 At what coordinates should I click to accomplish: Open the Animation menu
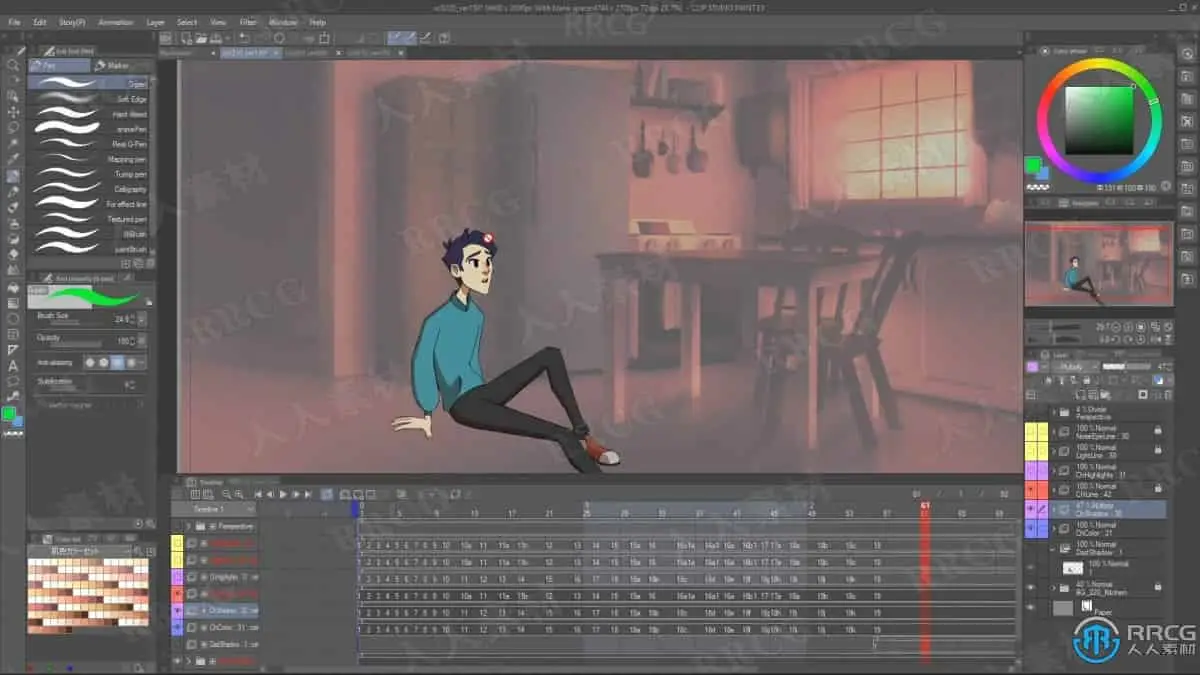coord(115,21)
